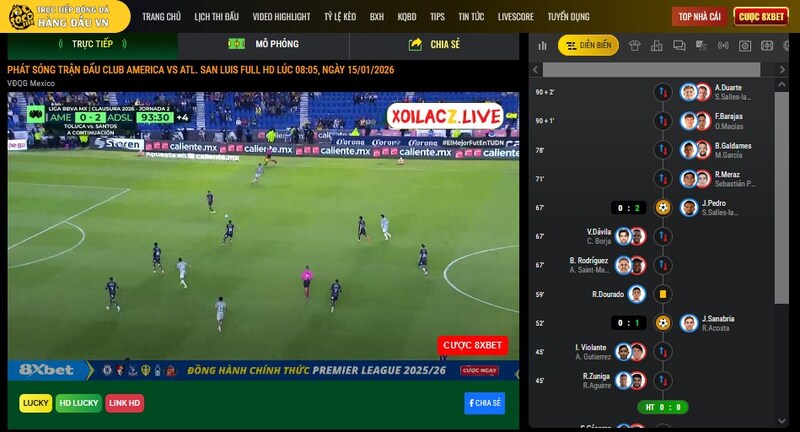
Task: Click the blue Facebook Chia Sẻ button
Action: pos(484,403)
